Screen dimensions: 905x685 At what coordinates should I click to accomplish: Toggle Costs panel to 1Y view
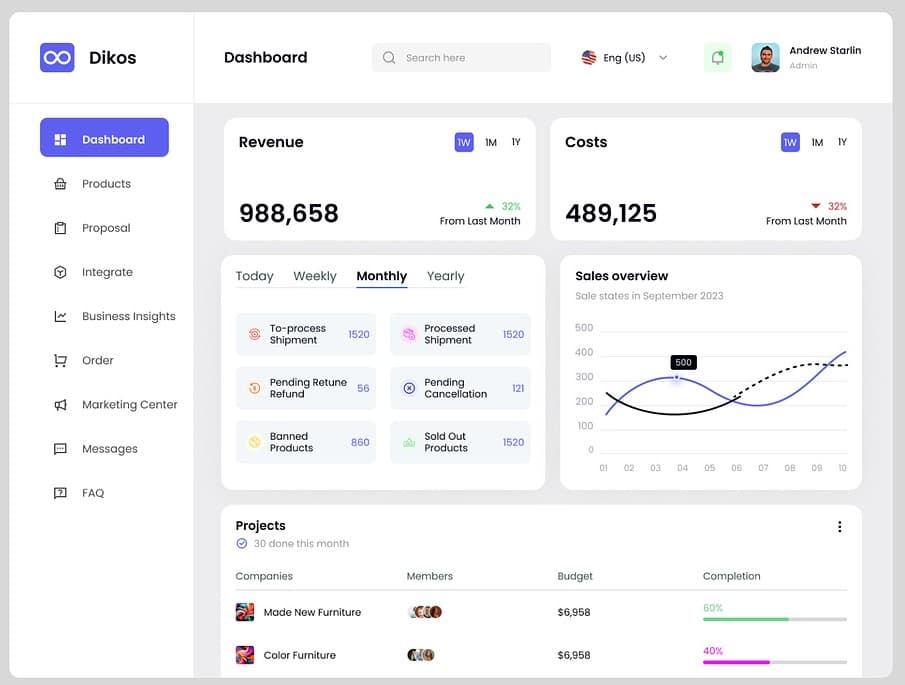pos(842,142)
